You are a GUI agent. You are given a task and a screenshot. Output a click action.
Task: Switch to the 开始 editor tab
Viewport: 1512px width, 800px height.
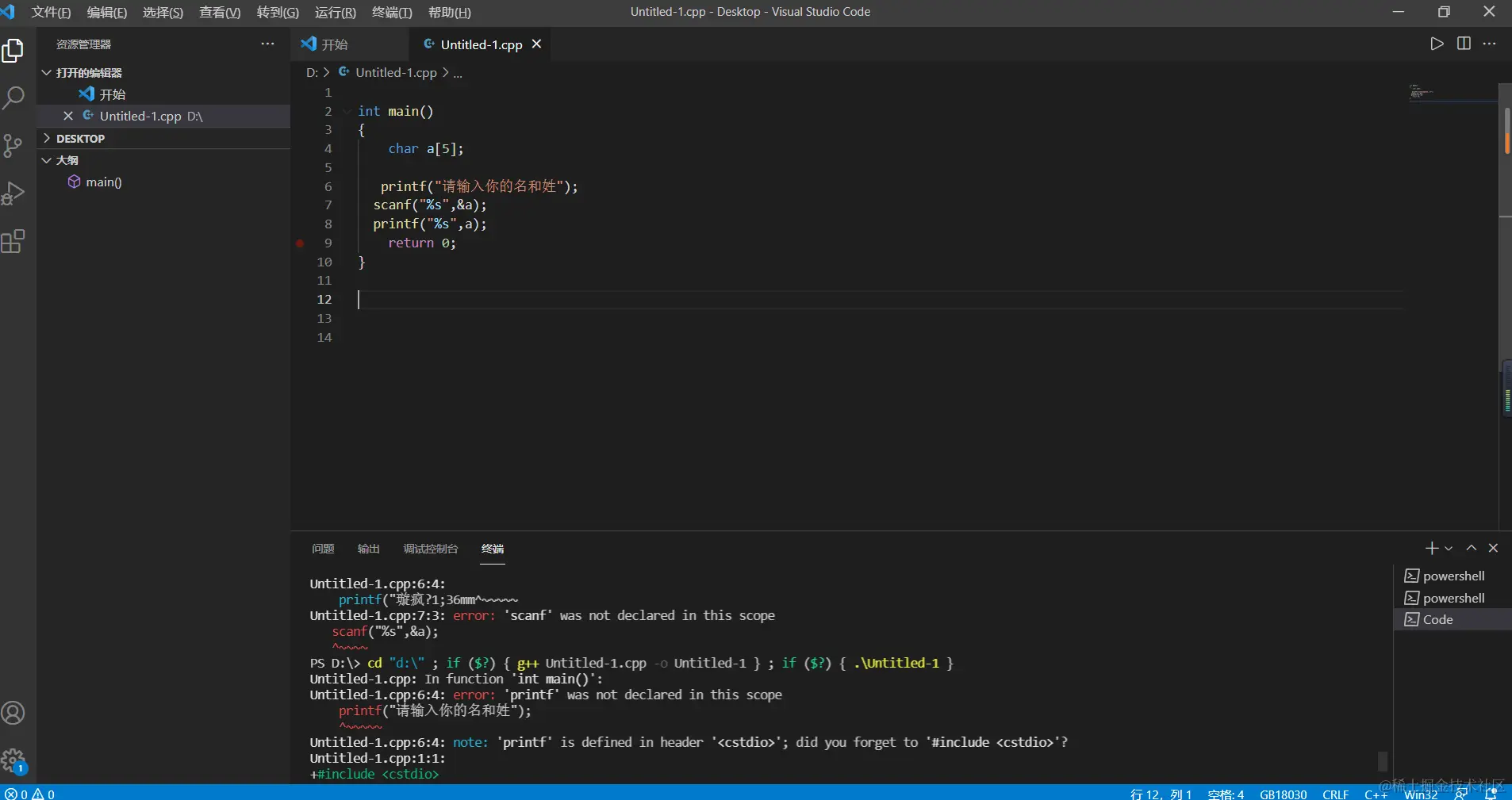(350, 44)
